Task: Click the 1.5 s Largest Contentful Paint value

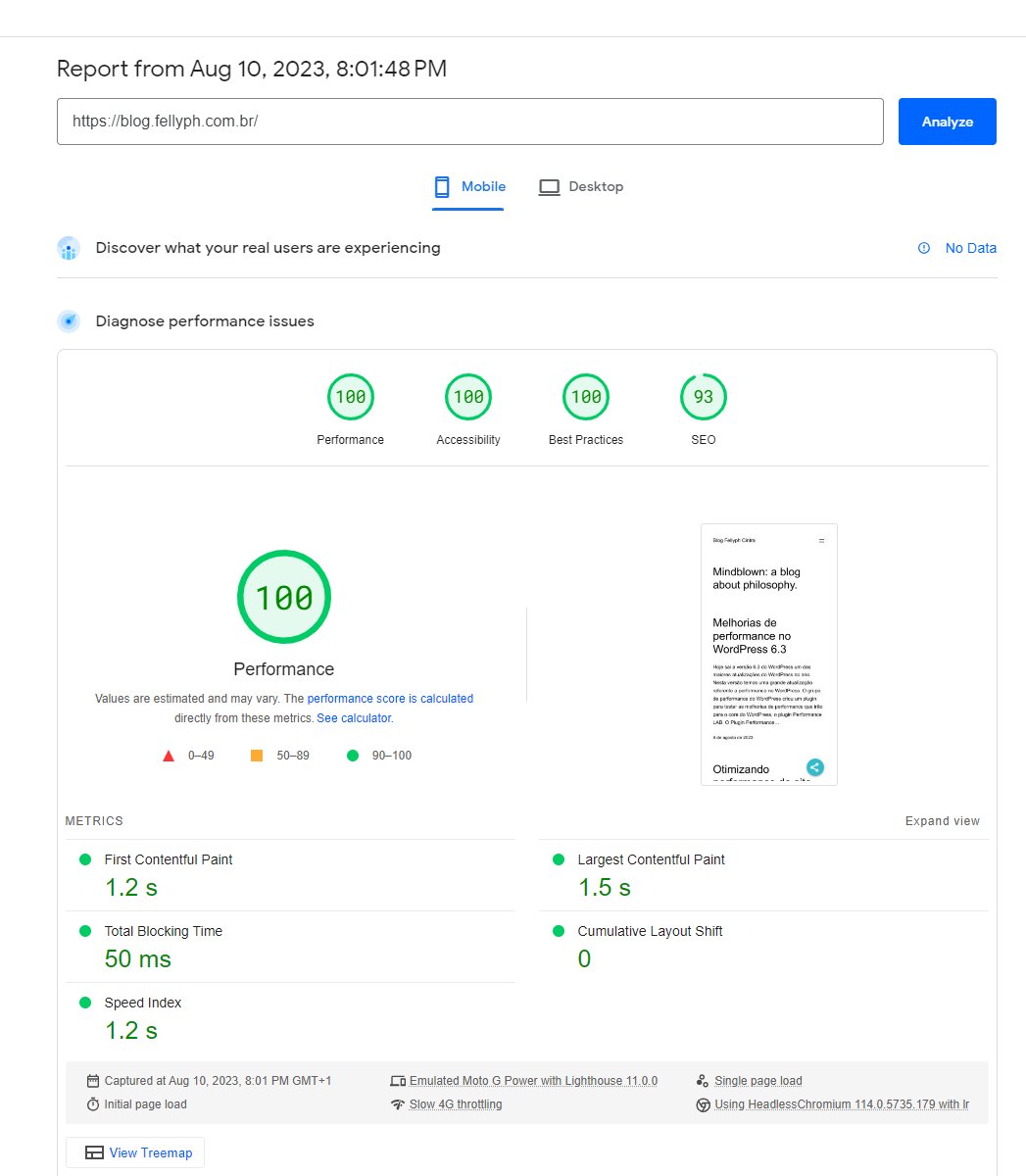Action: (x=605, y=887)
